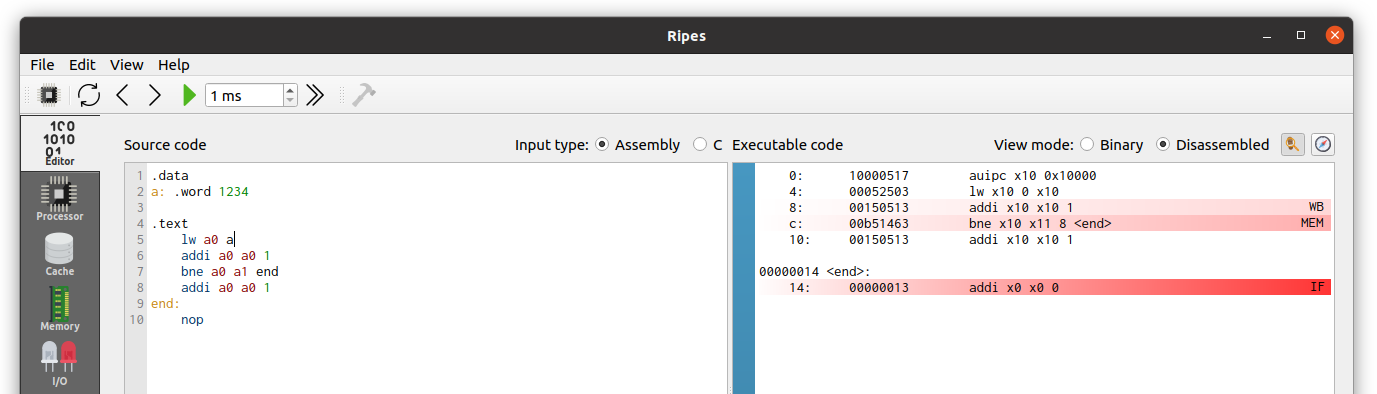
Task: Select the C input type radio button
Action: [x=700, y=145]
